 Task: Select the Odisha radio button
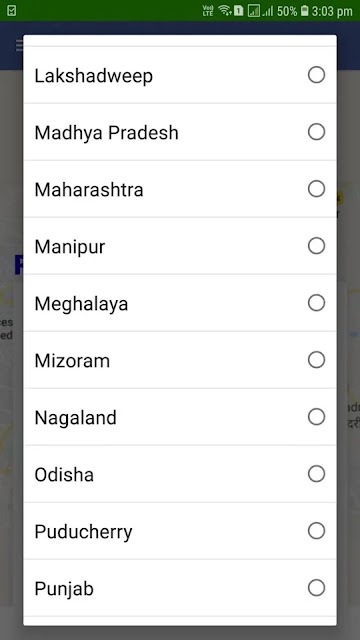316,474
